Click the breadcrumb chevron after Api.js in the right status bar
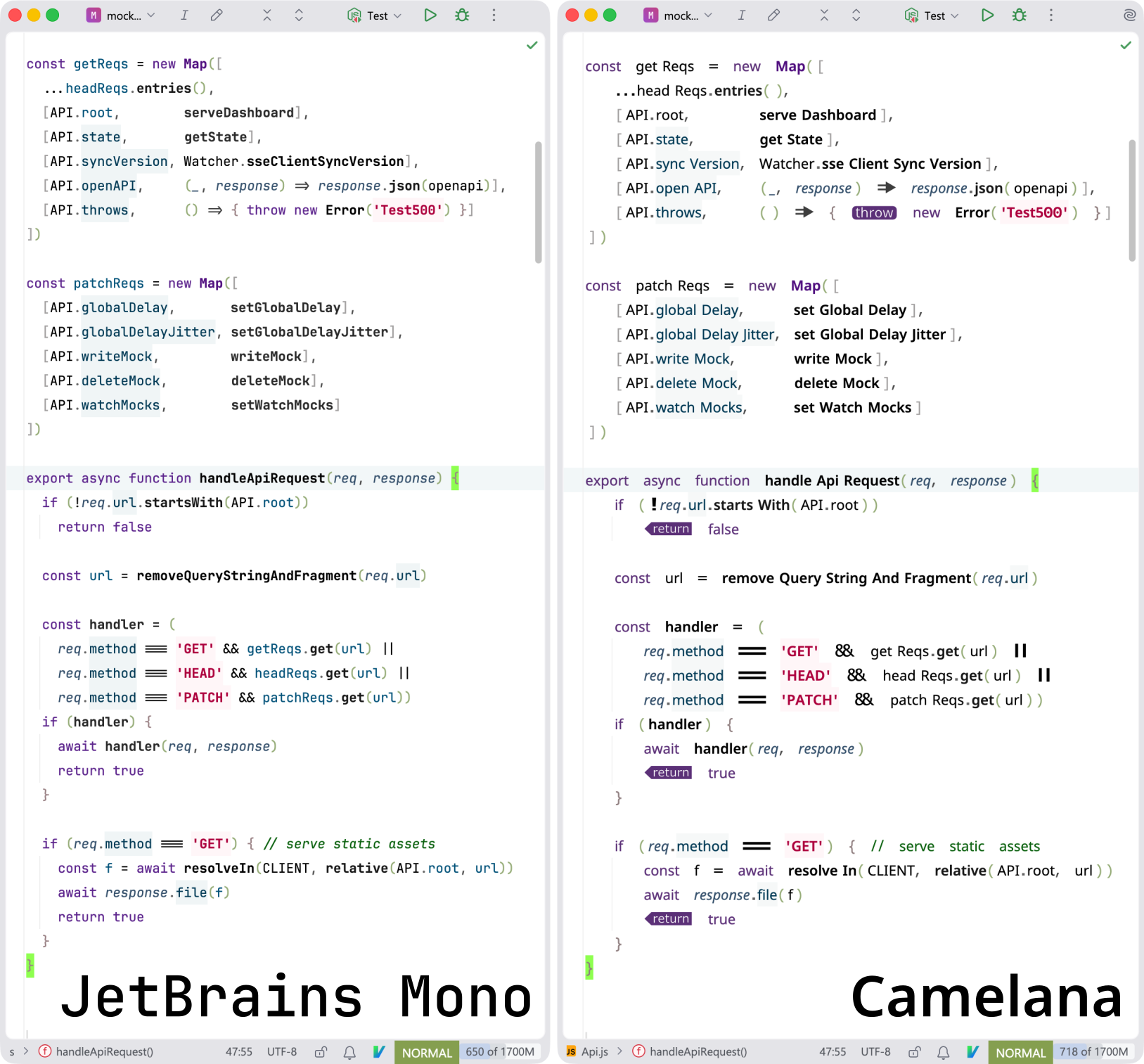Screen dimensions: 1144x1064 point(620,1051)
